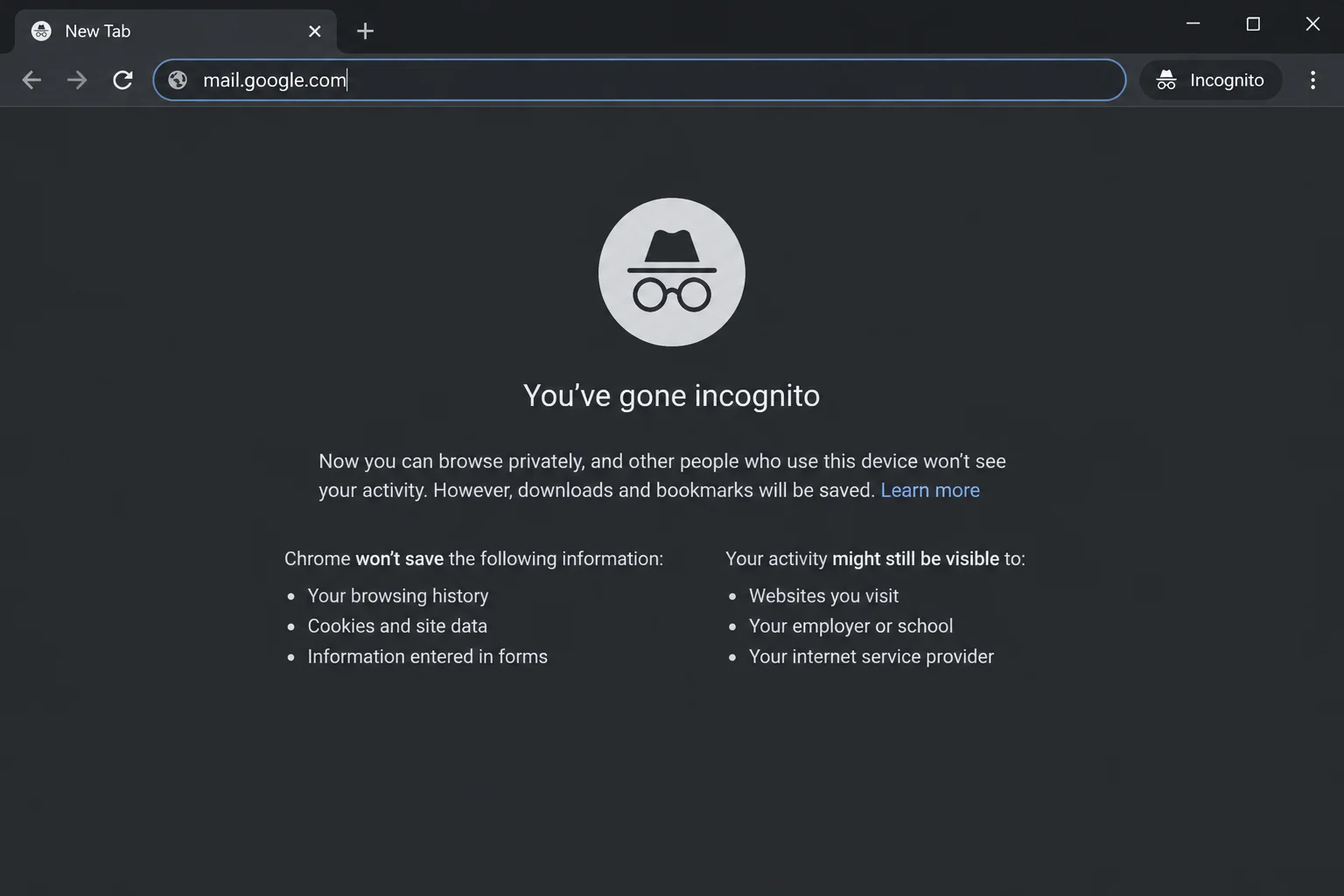Maximize the Chrome window

click(1253, 24)
